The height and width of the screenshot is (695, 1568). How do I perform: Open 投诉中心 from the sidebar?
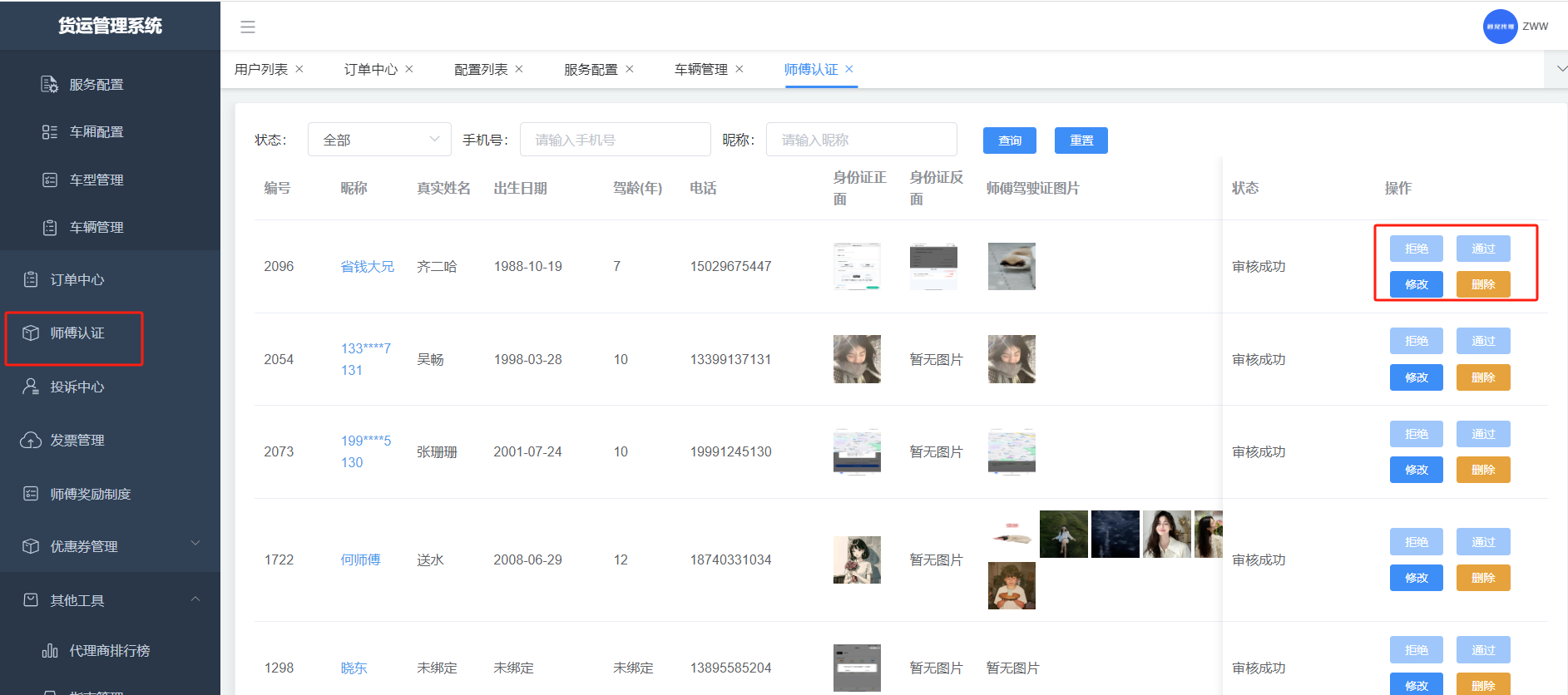coord(77,387)
